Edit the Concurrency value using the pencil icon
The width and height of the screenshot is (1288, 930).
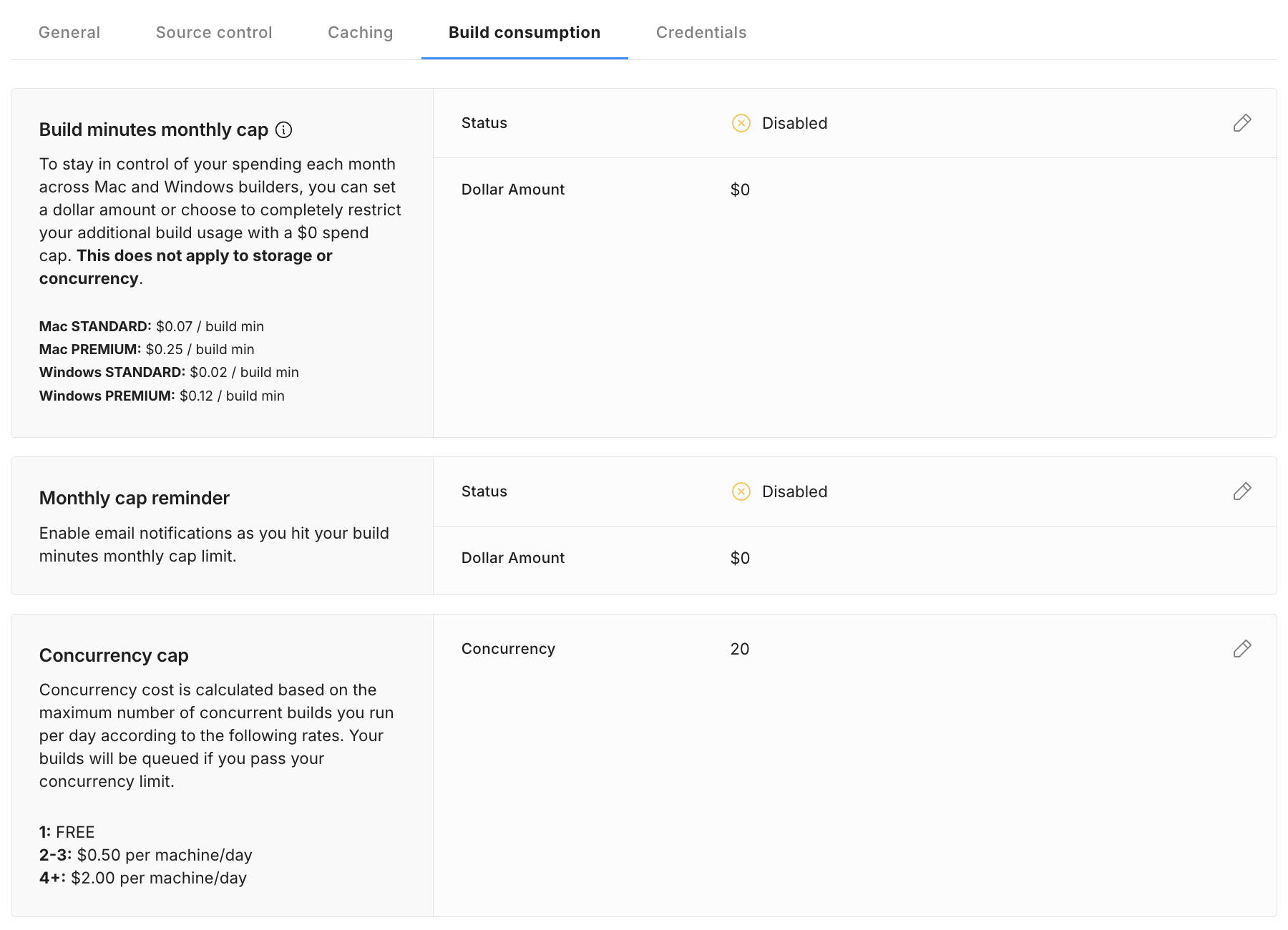[1241, 649]
